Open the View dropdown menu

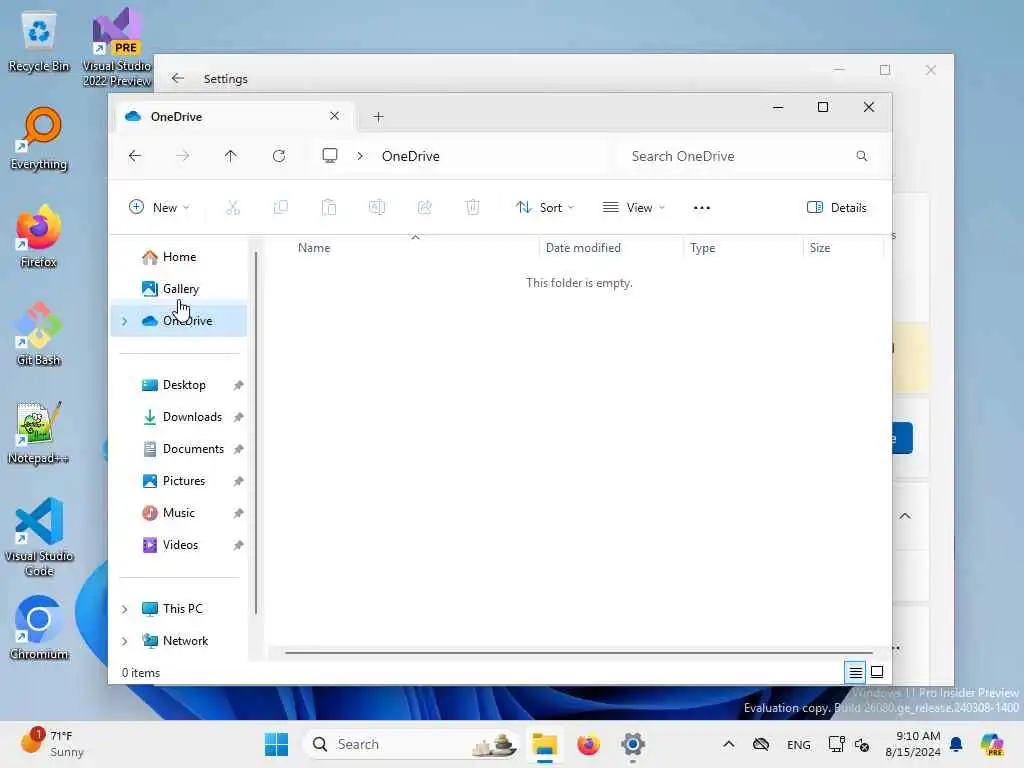coord(633,208)
